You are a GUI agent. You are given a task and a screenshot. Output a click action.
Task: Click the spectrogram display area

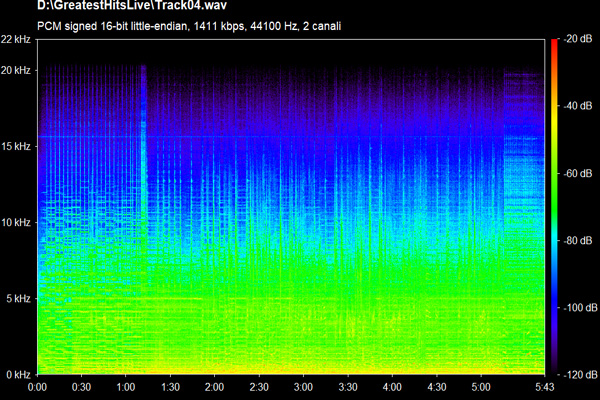coord(291,207)
